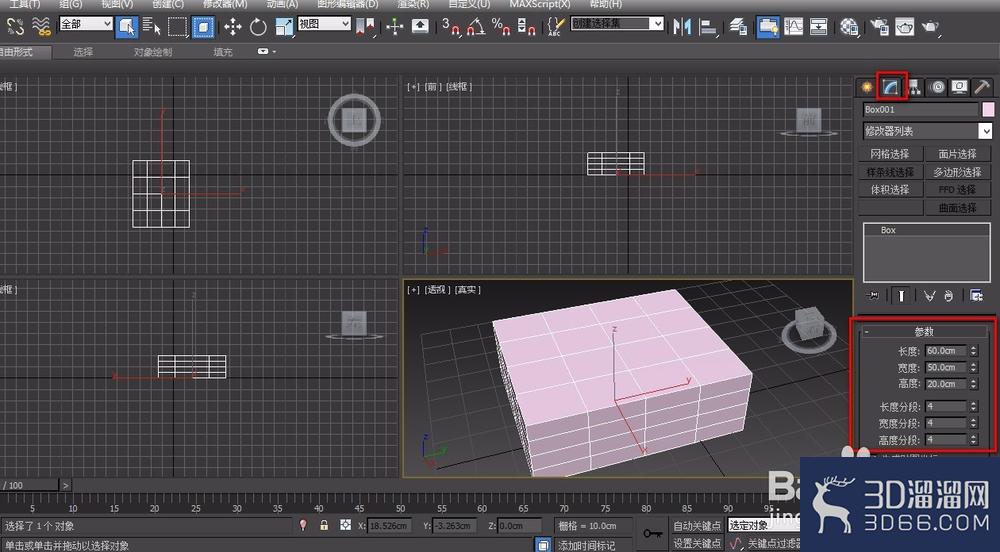Viewport: 1000px width, 552px height.
Task: Click the 网格选择 modifier button
Action: [x=890, y=154]
